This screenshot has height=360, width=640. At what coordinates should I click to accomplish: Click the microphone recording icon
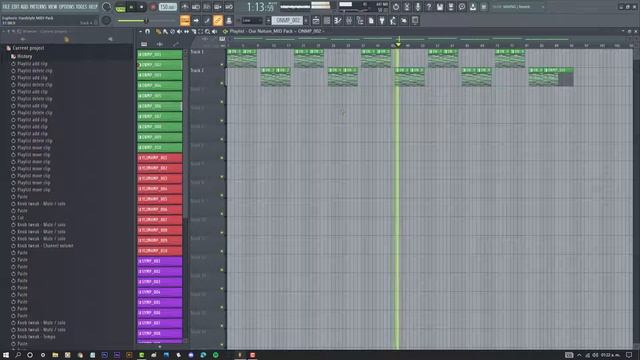click(x=418, y=7)
